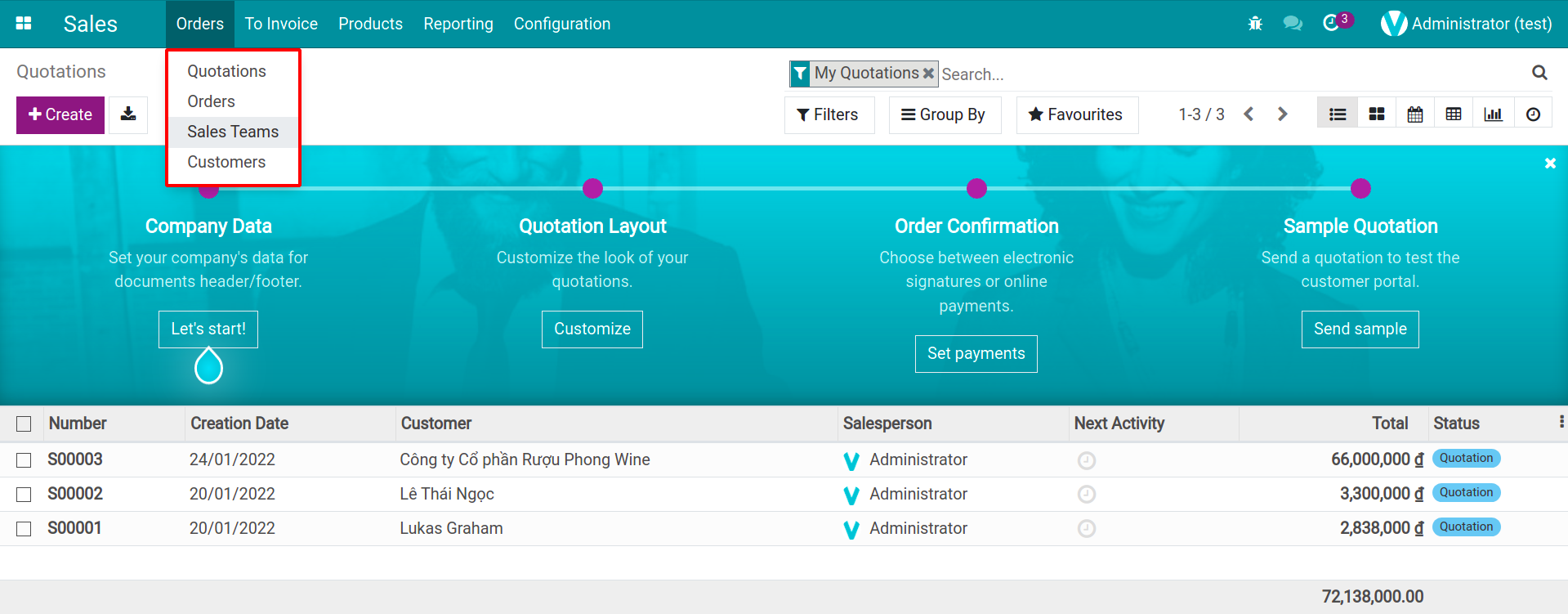Viewport: 1568px width, 614px height.
Task: Click the 1-3 / 3 pager counter
Action: tap(1201, 114)
